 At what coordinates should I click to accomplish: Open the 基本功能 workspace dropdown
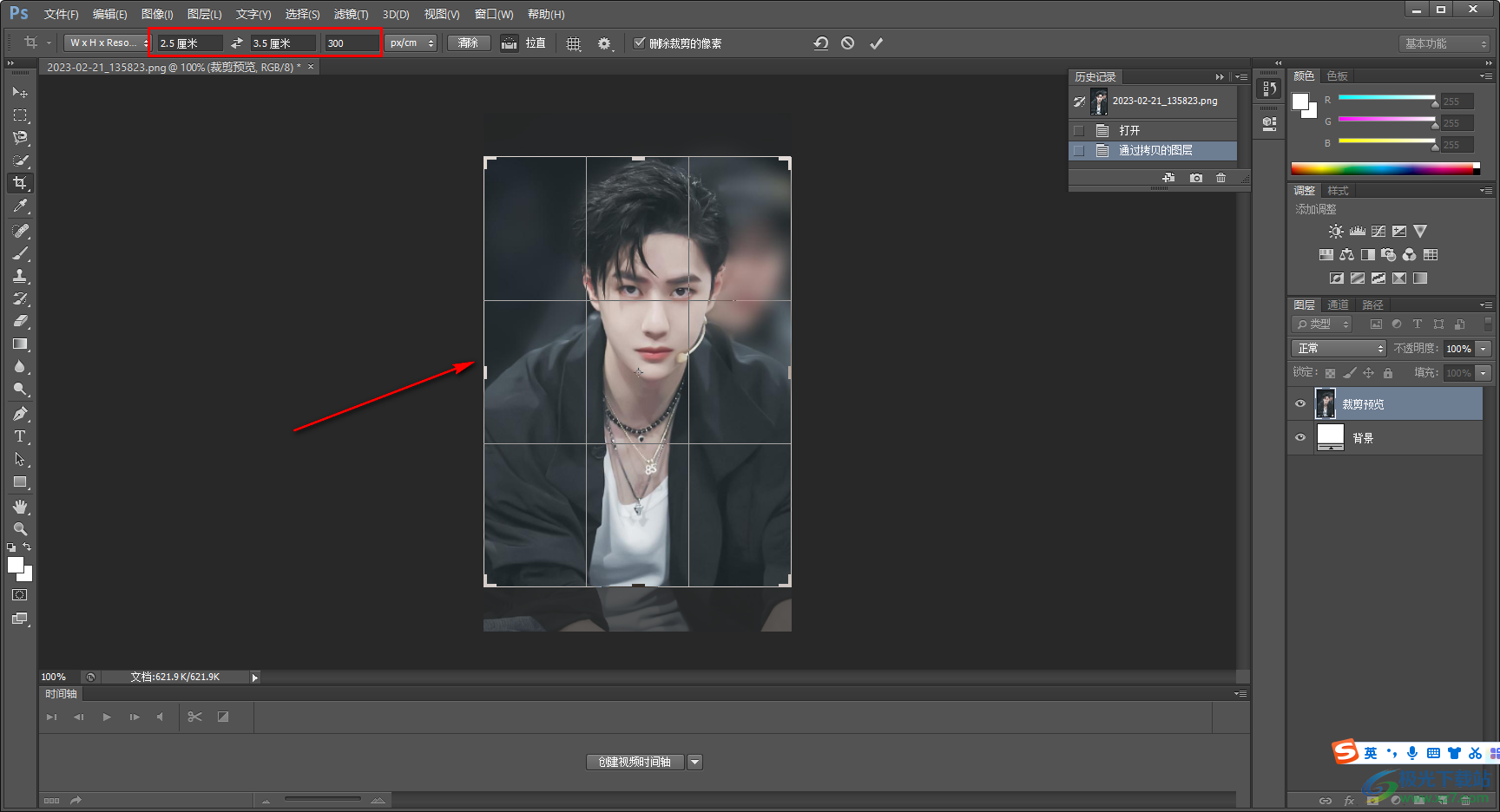tap(1444, 43)
